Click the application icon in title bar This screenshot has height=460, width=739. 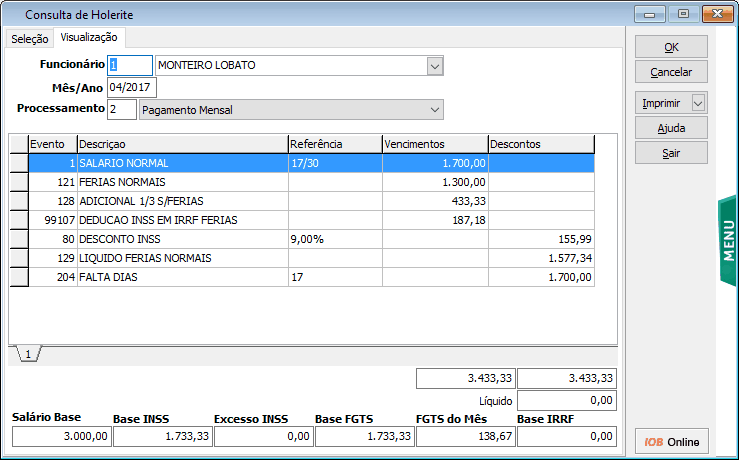(12, 15)
